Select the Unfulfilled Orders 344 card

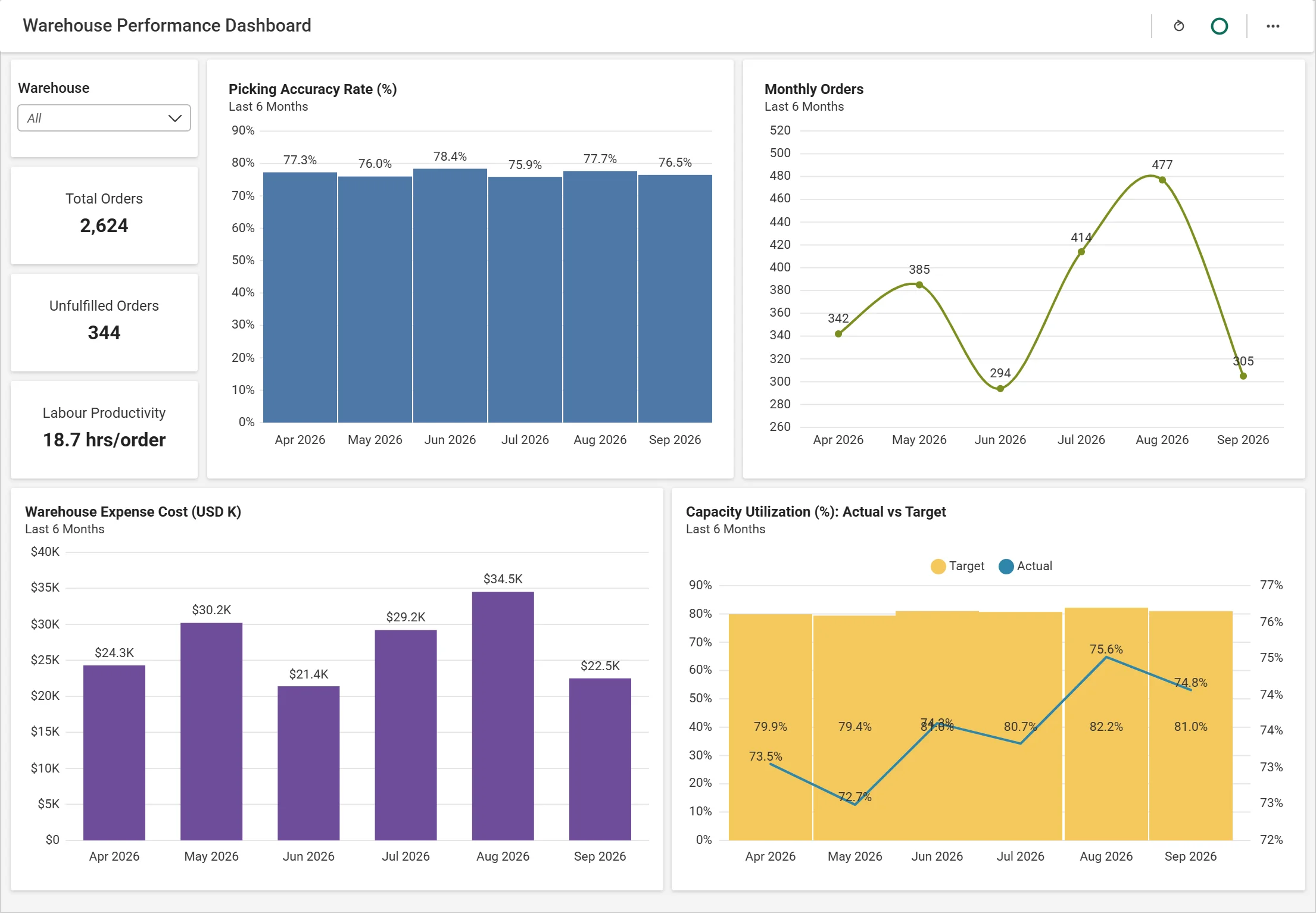104,323
